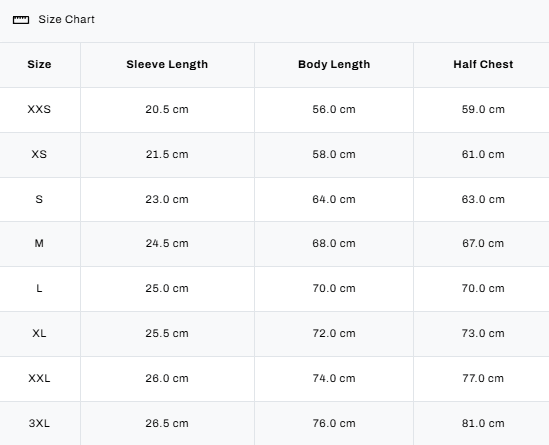Viewport: 549px width, 445px height.
Task: Click the ruler icon beside Size Chart
Action: (x=21, y=20)
